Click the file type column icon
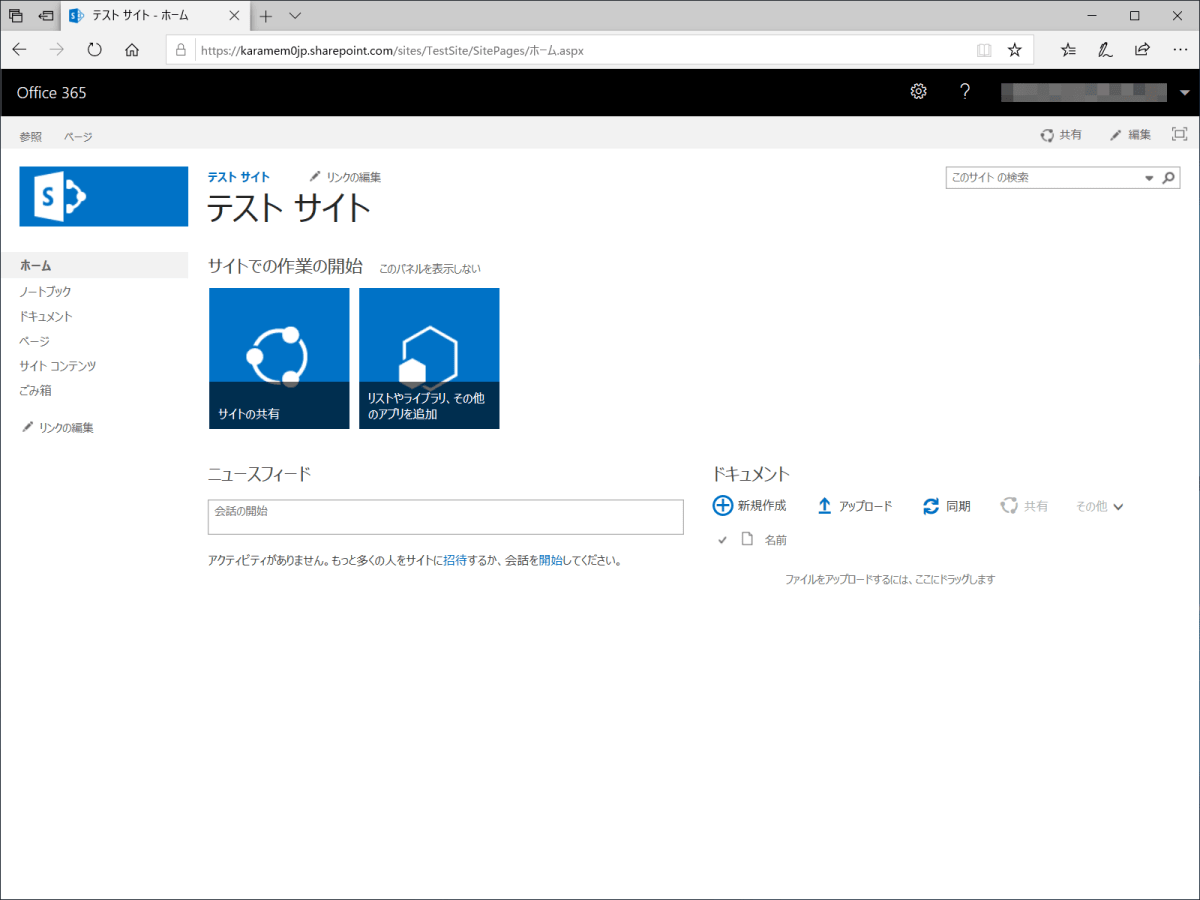Image resolution: width=1200 pixels, height=900 pixels. pos(746,539)
